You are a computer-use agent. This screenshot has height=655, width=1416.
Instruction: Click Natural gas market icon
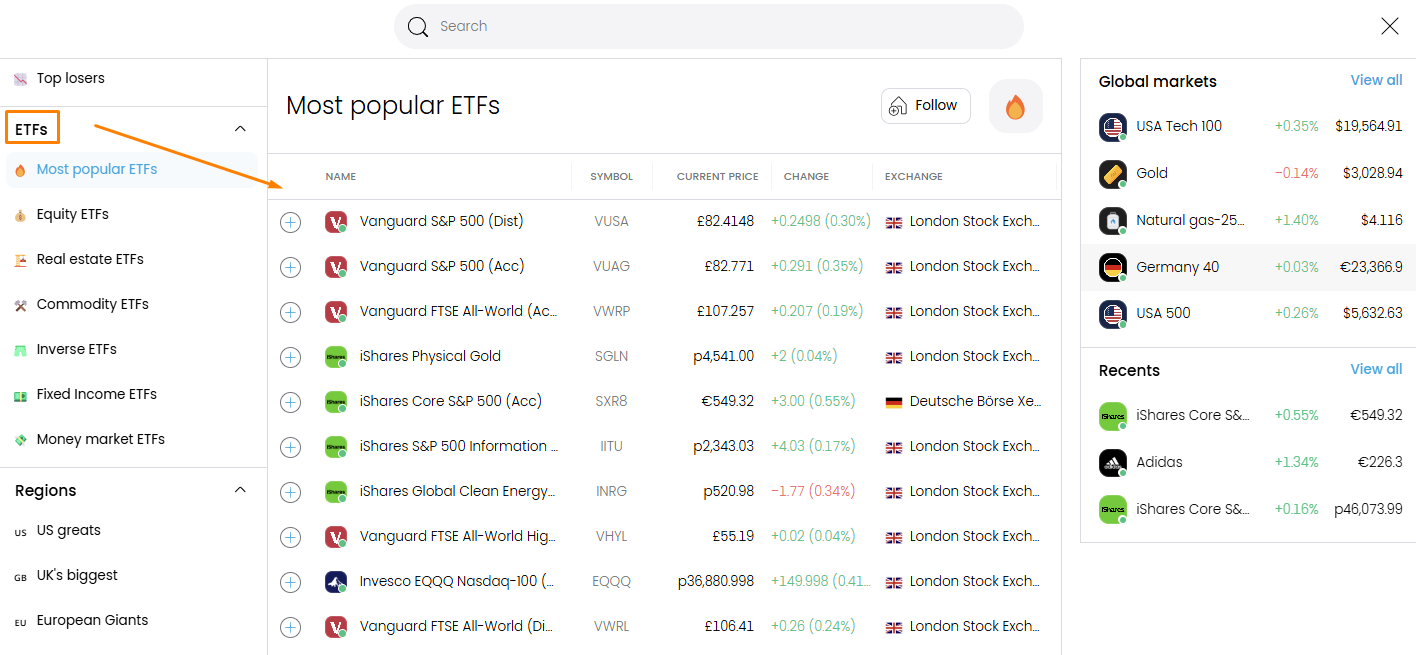click(x=1113, y=221)
